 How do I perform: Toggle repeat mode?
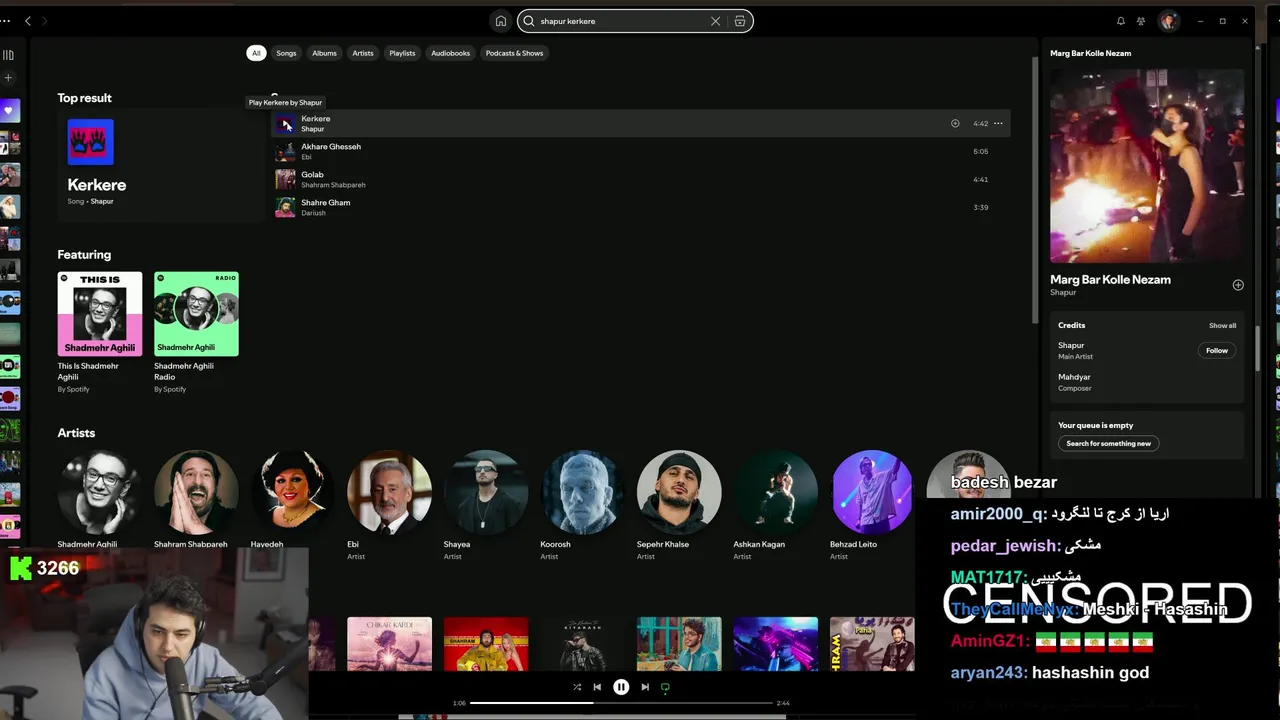(x=665, y=687)
